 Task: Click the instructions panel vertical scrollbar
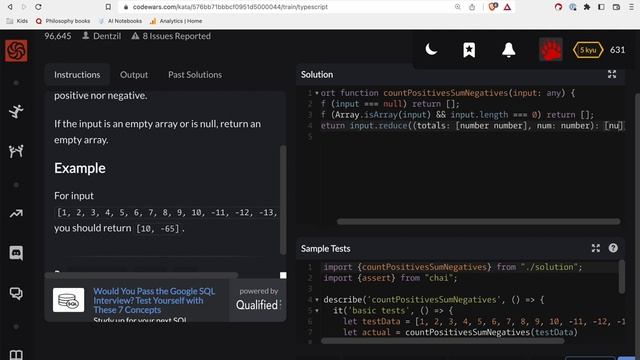coord(283,200)
